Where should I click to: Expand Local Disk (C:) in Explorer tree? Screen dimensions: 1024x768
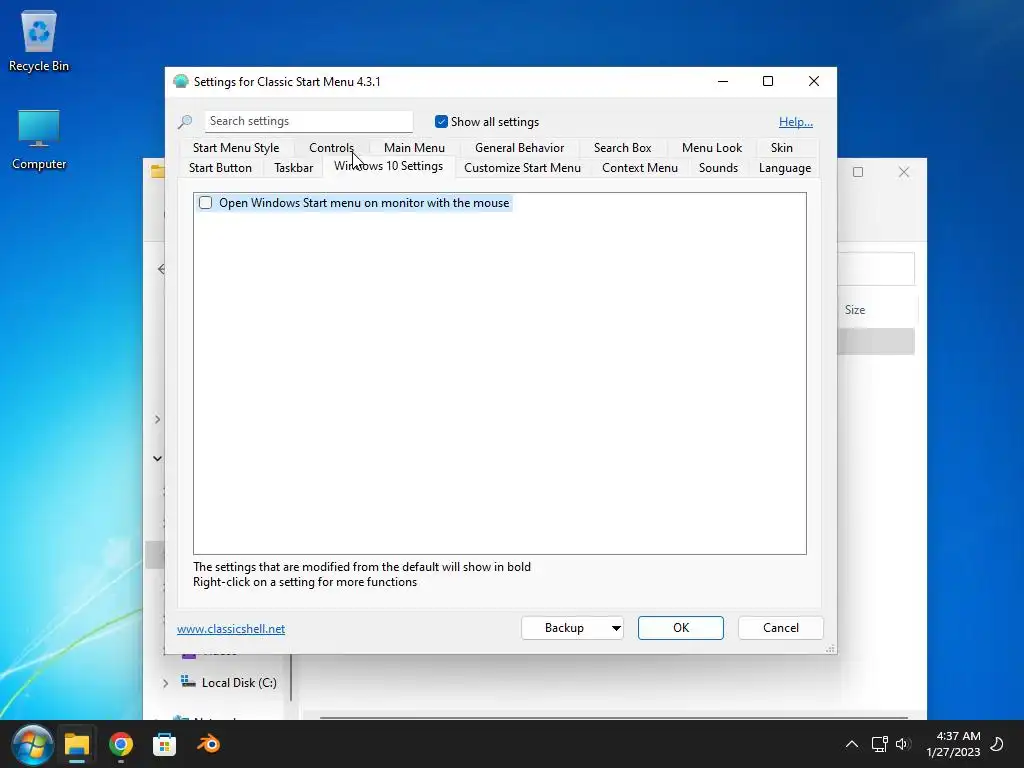pos(165,683)
